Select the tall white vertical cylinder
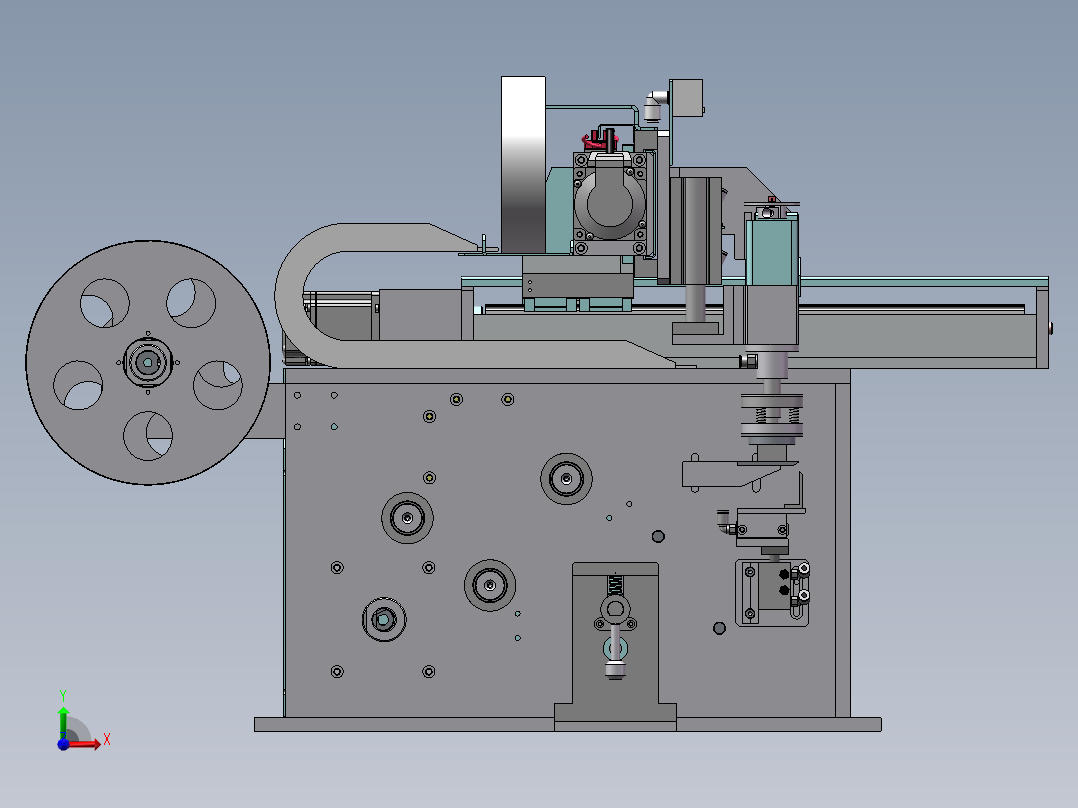The width and height of the screenshot is (1078, 808). (523, 165)
